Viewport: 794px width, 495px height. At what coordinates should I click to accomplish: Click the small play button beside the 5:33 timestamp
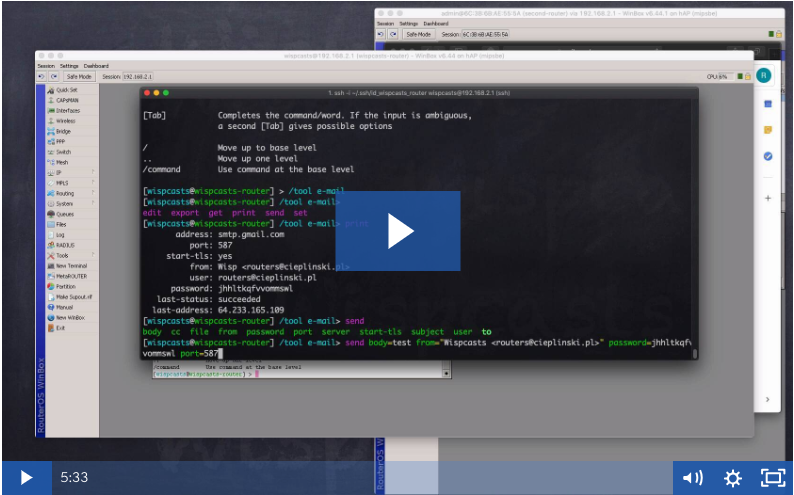click(26, 477)
